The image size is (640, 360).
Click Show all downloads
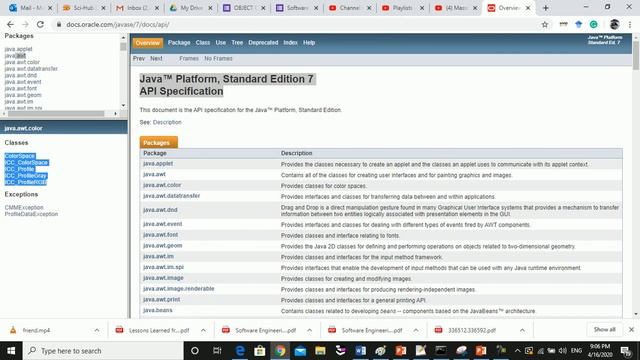[x=604, y=329]
